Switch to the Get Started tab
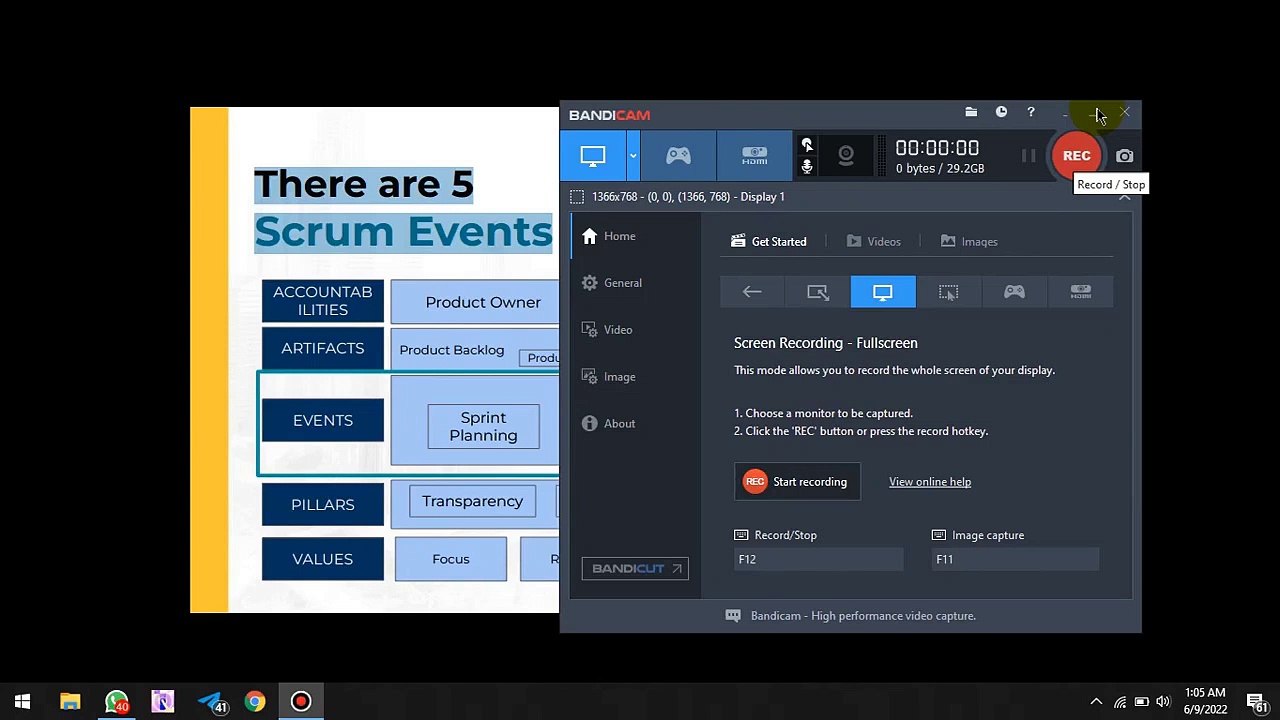Screen dimensions: 1280x720 click(x=769, y=241)
